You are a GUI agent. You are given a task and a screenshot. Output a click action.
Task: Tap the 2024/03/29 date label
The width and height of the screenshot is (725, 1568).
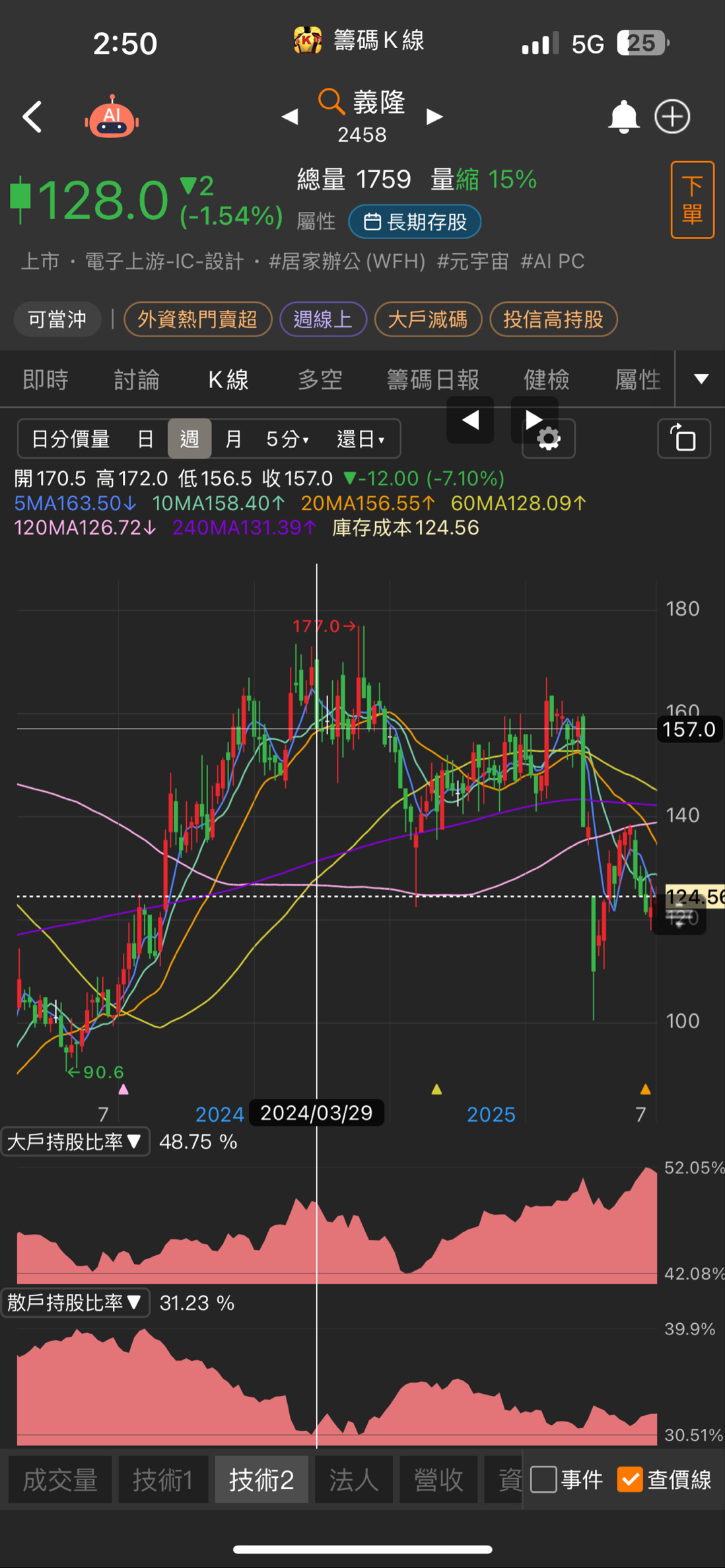point(316,1113)
